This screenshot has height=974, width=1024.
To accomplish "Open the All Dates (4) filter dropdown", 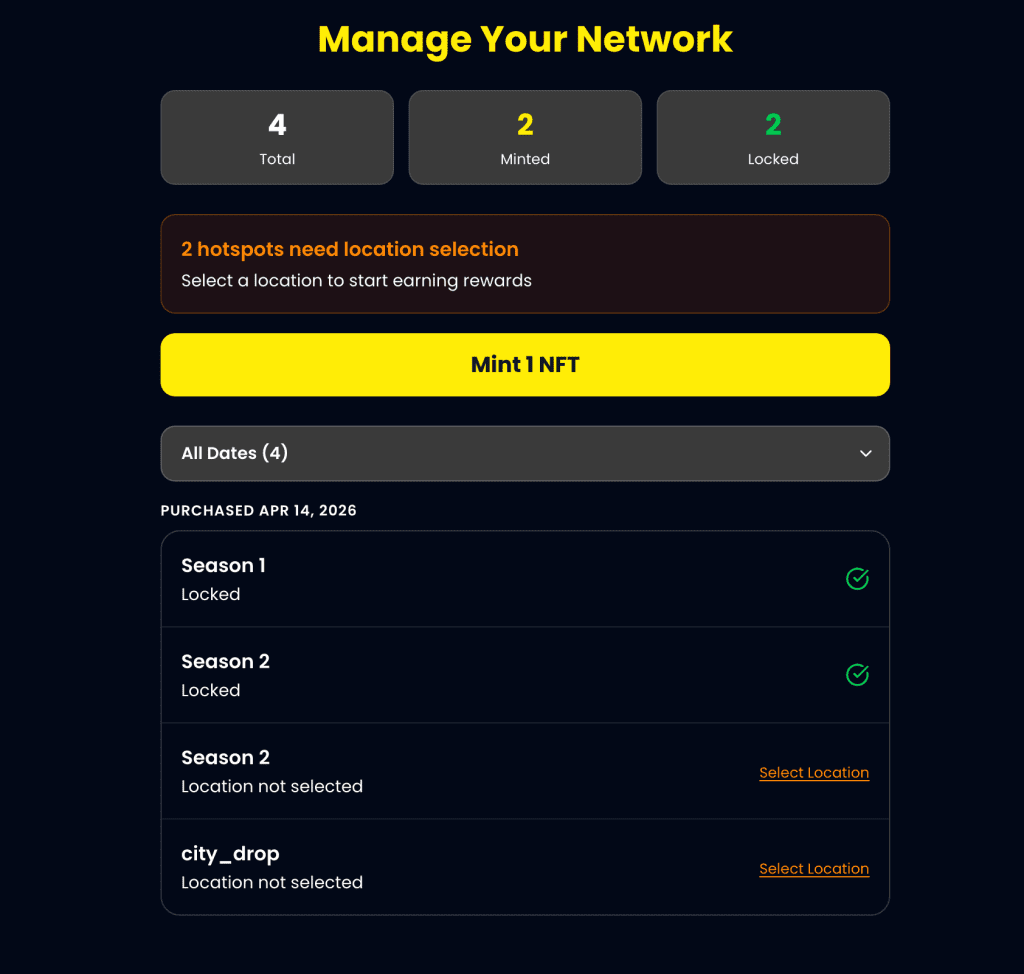I will point(524,454).
